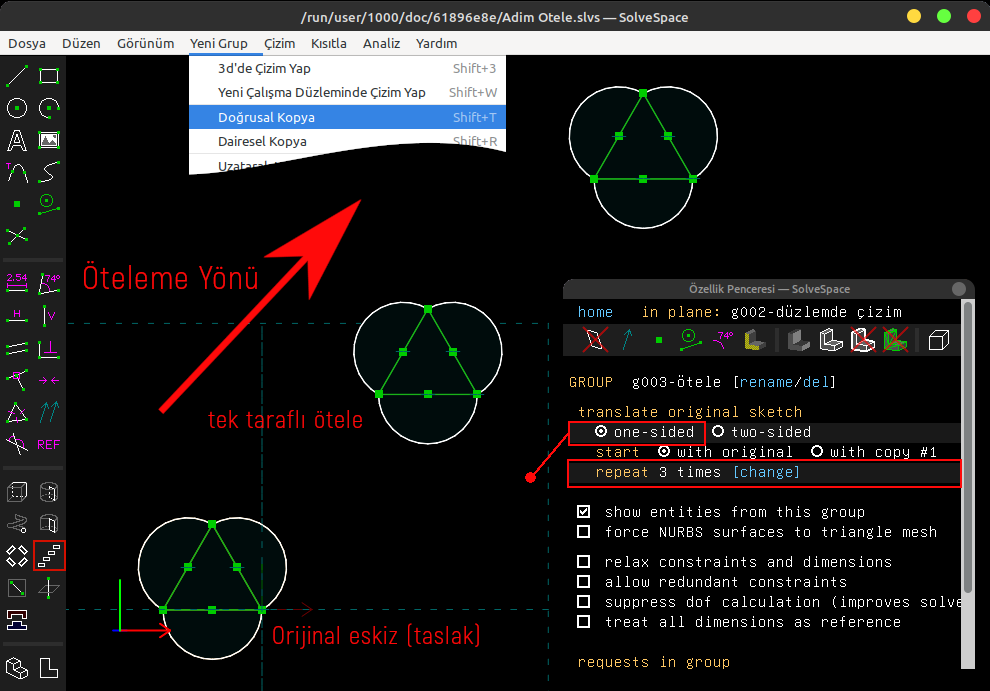This screenshot has width=990, height=691.
Task: Create step rotating group icon
Action: 17,556
